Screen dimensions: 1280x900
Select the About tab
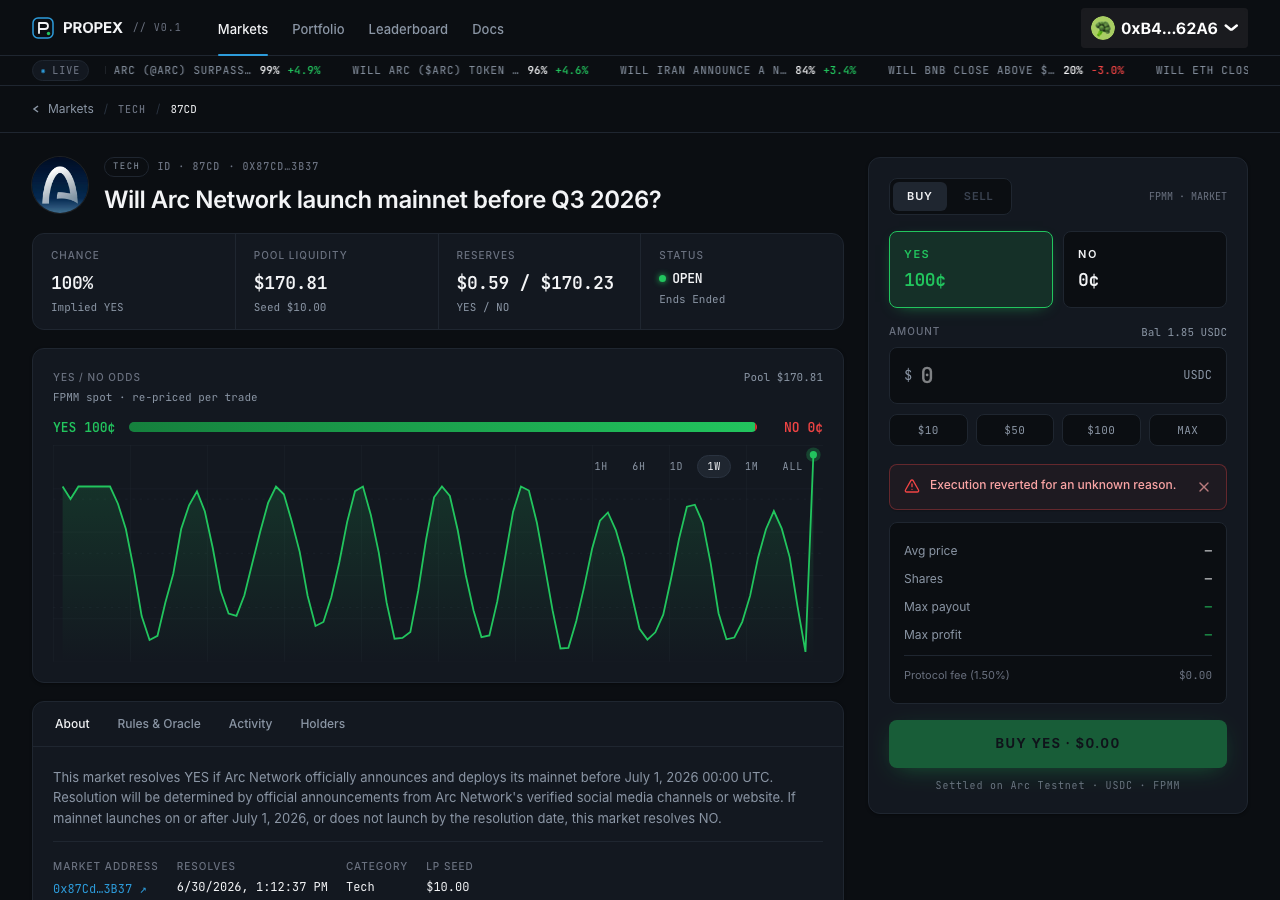tap(72, 724)
